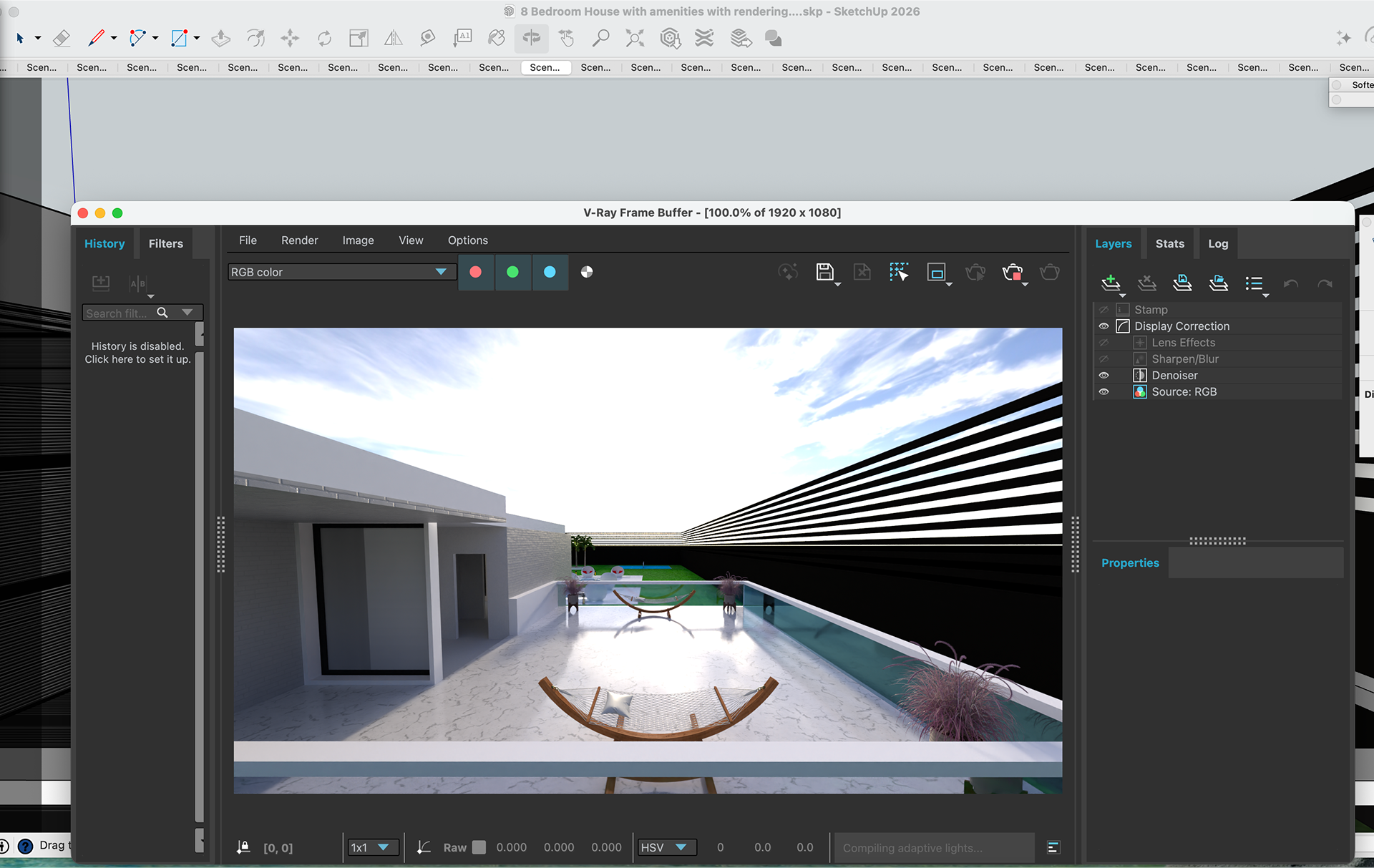Click the save image floppy icon

[824, 272]
